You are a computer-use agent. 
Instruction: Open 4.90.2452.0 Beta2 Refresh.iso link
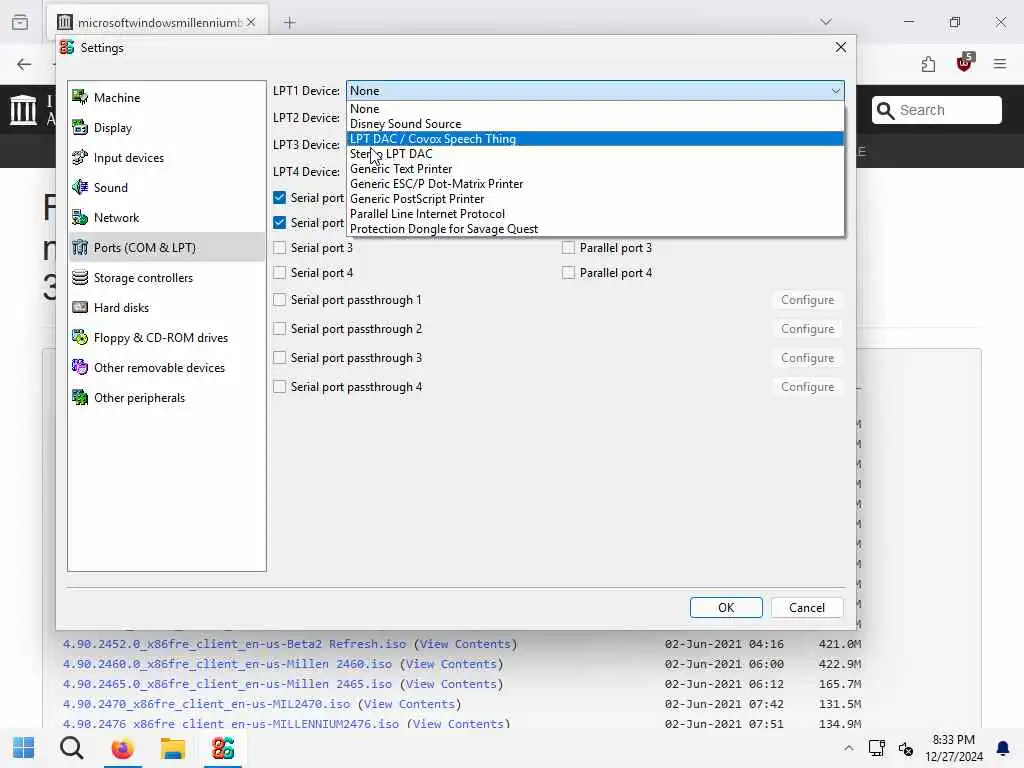[234, 644]
